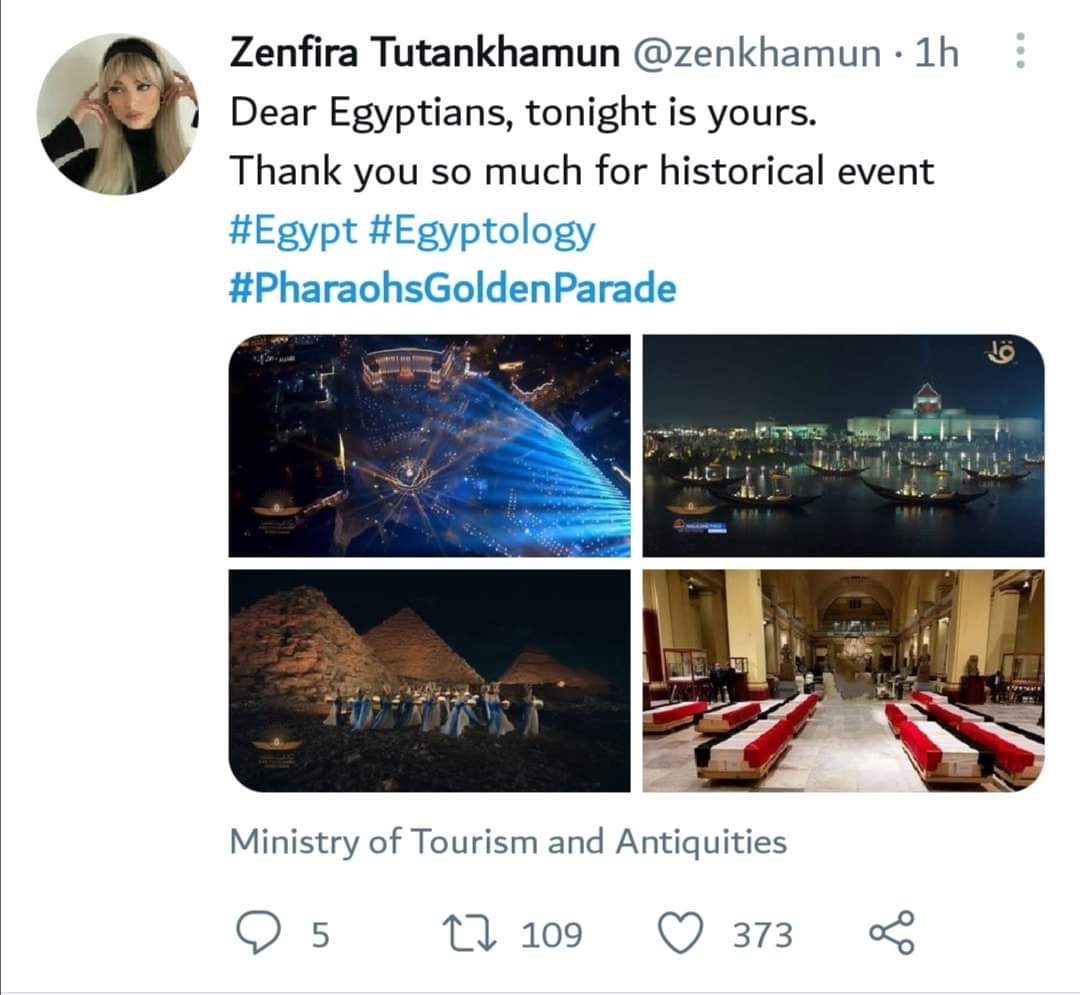
Task: Open the #Egypt hashtag
Action: tap(293, 231)
